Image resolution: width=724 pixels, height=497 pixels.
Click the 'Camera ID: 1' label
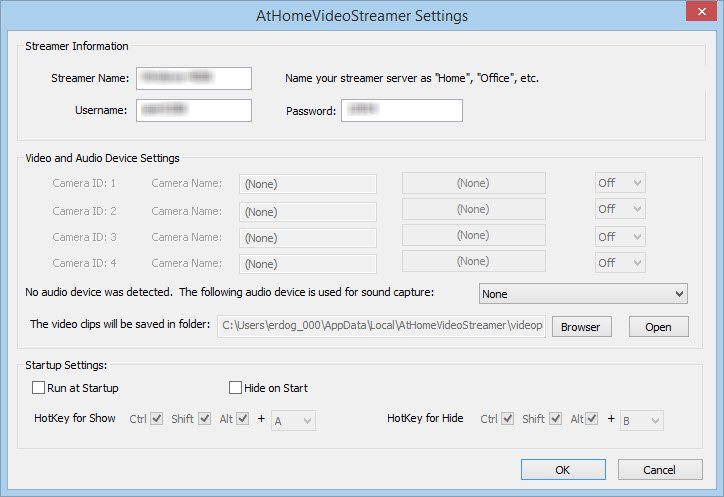[84, 183]
